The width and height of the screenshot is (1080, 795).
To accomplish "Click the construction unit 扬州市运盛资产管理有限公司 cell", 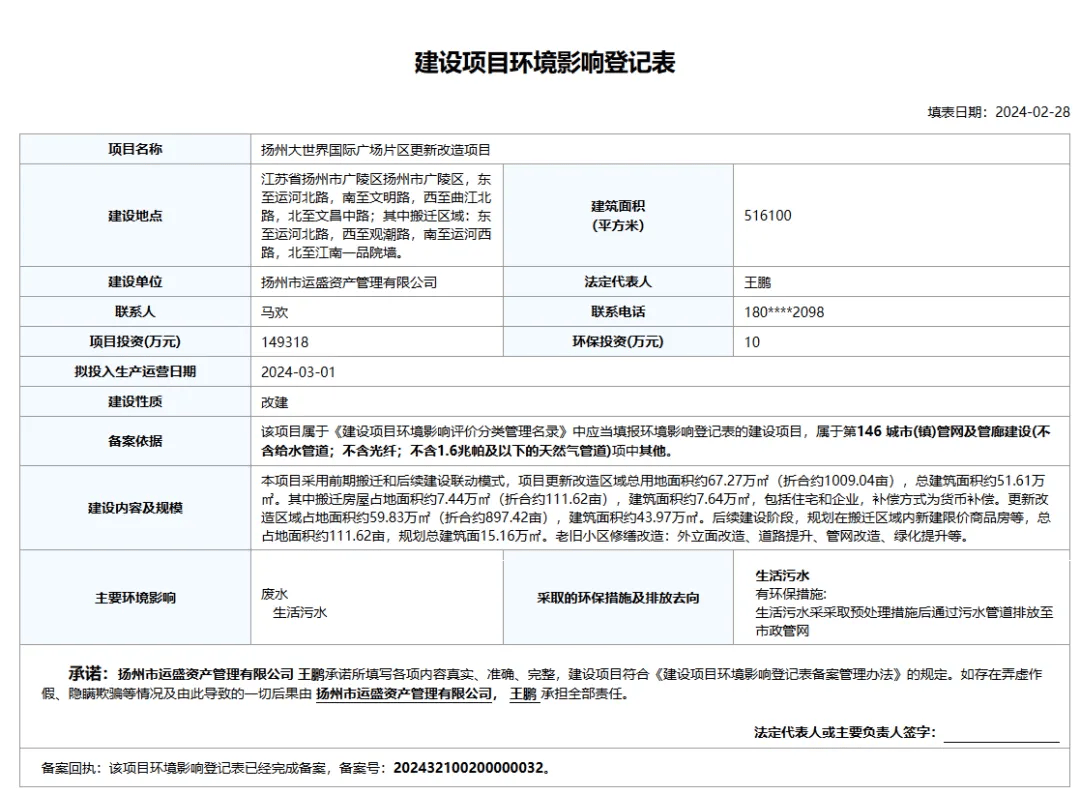I will point(349,282).
